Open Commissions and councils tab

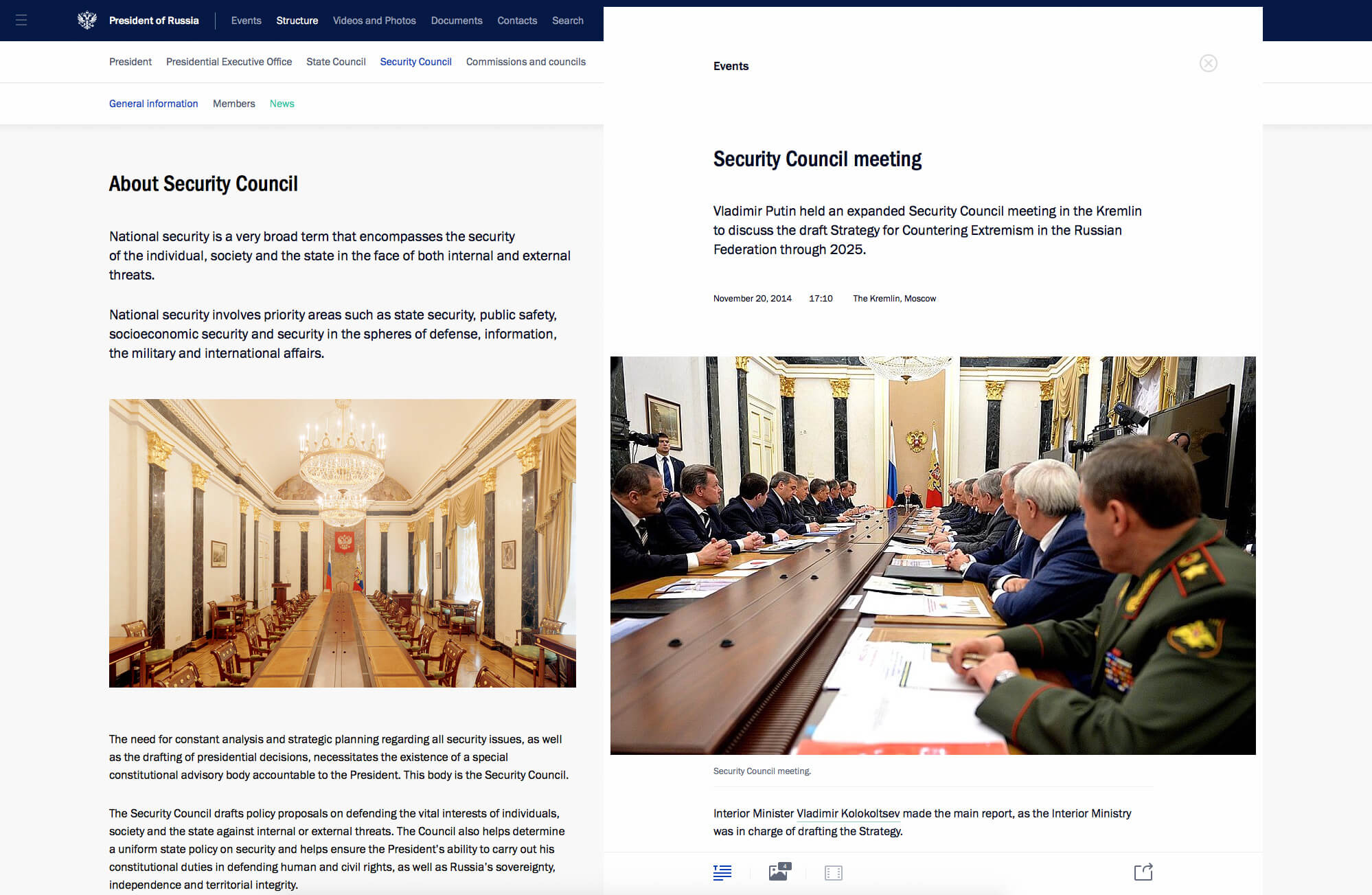pyautogui.click(x=525, y=62)
